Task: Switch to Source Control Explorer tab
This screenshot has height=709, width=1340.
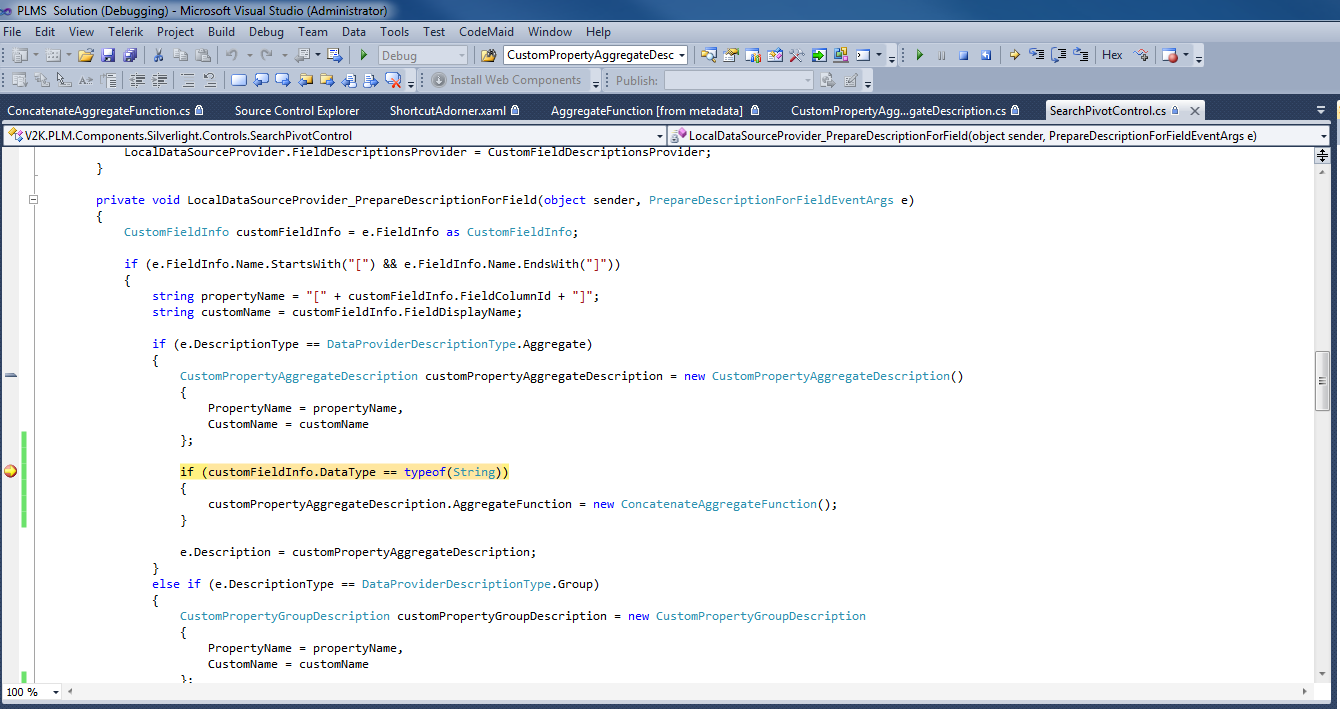Action: (297, 110)
